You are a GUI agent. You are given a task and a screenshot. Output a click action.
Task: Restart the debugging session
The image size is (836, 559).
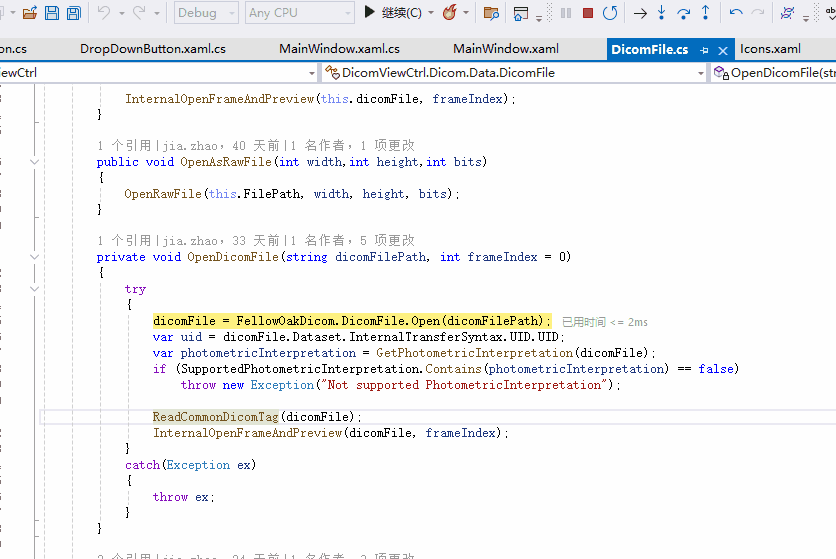[610, 13]
